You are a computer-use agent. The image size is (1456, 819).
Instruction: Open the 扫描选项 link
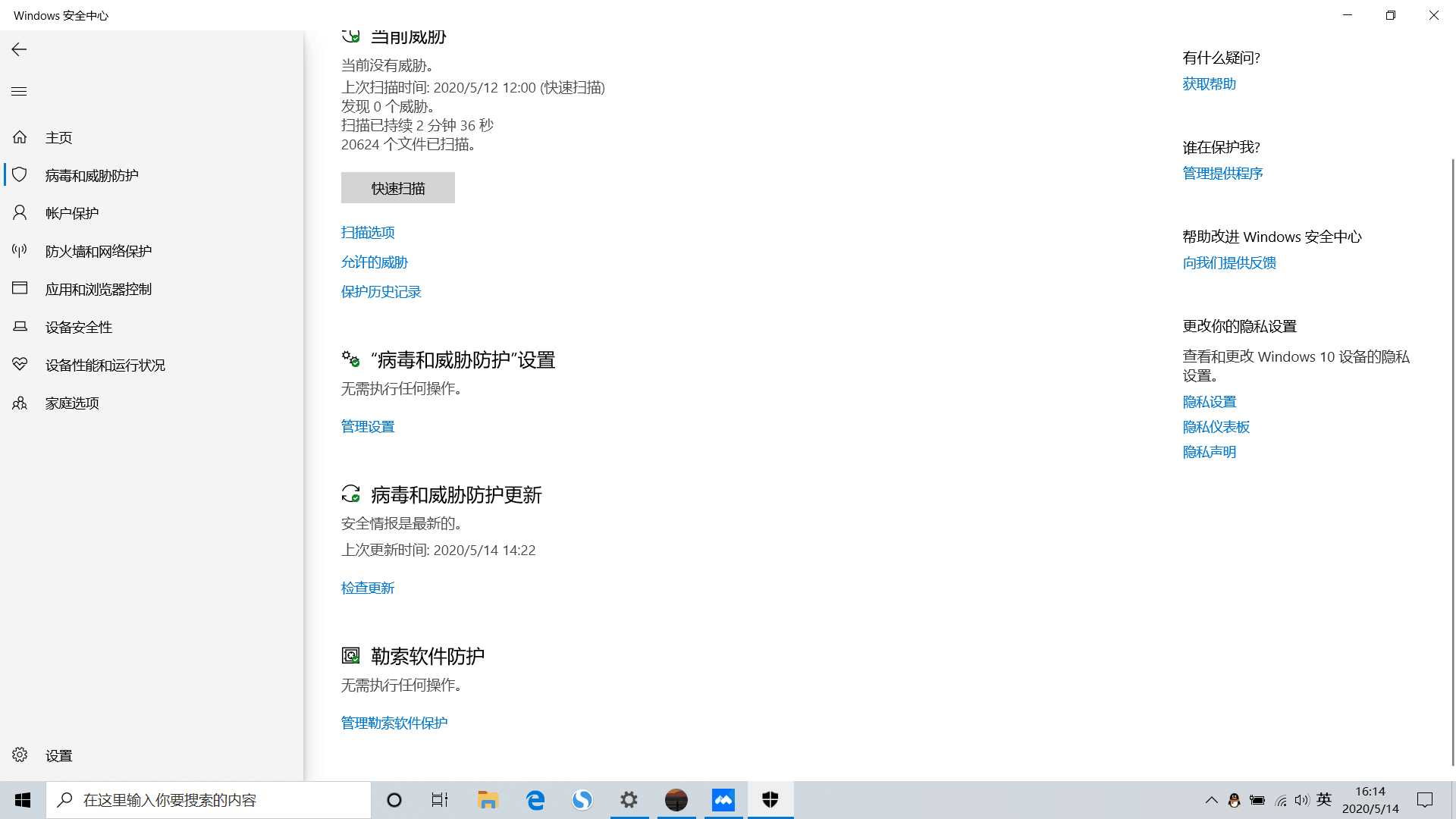pyautogui.click(x=368, y=232)
